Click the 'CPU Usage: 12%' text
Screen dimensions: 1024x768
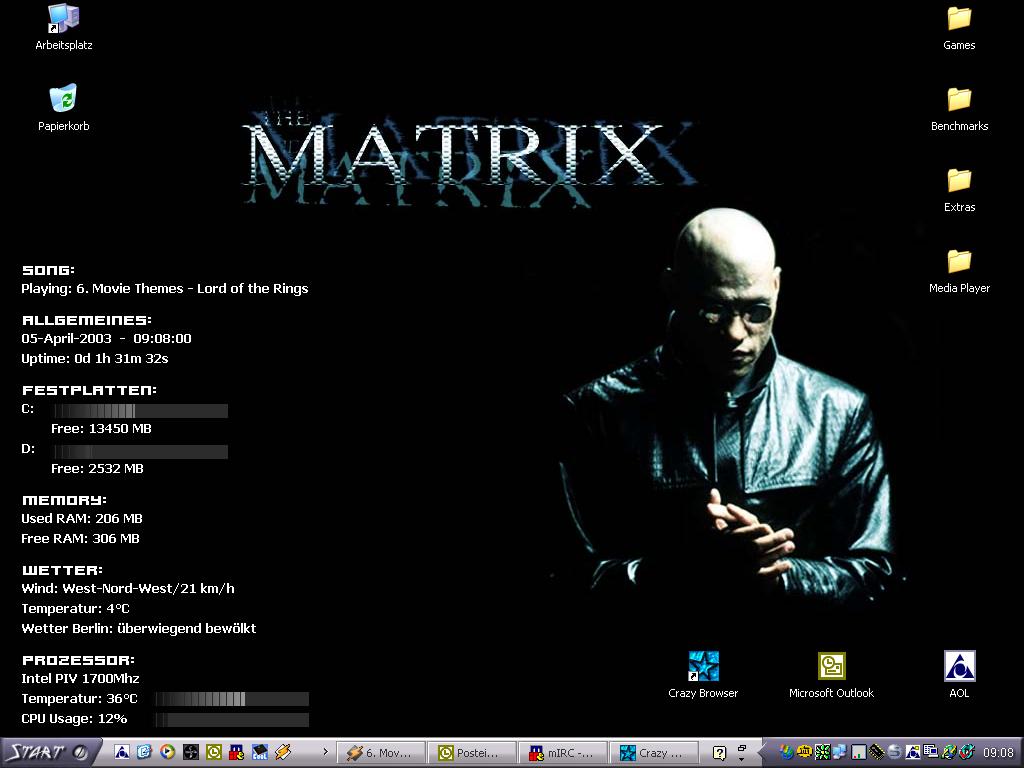click(74, 718)
